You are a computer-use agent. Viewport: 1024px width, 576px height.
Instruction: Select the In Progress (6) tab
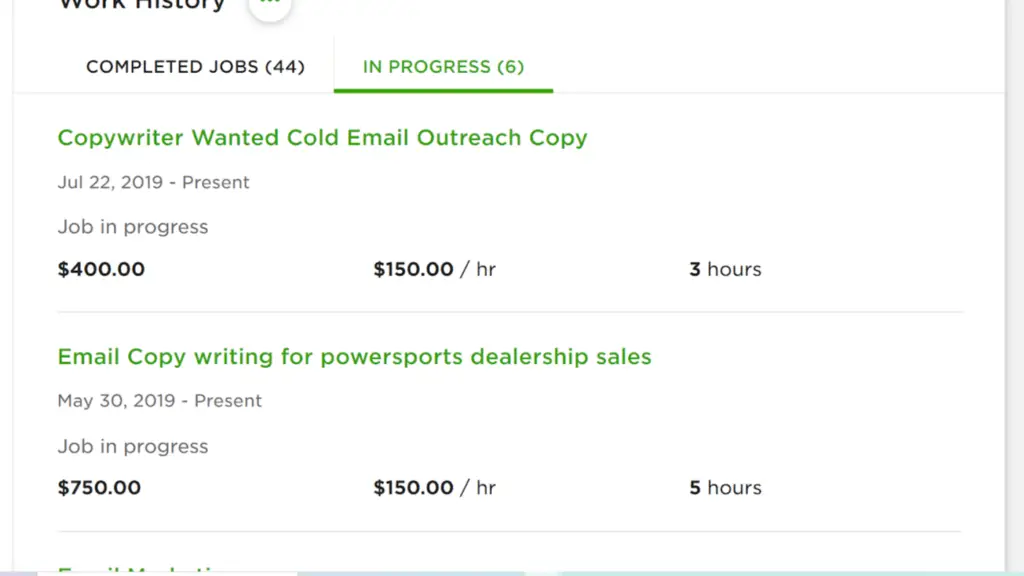[x=443, y=67]
